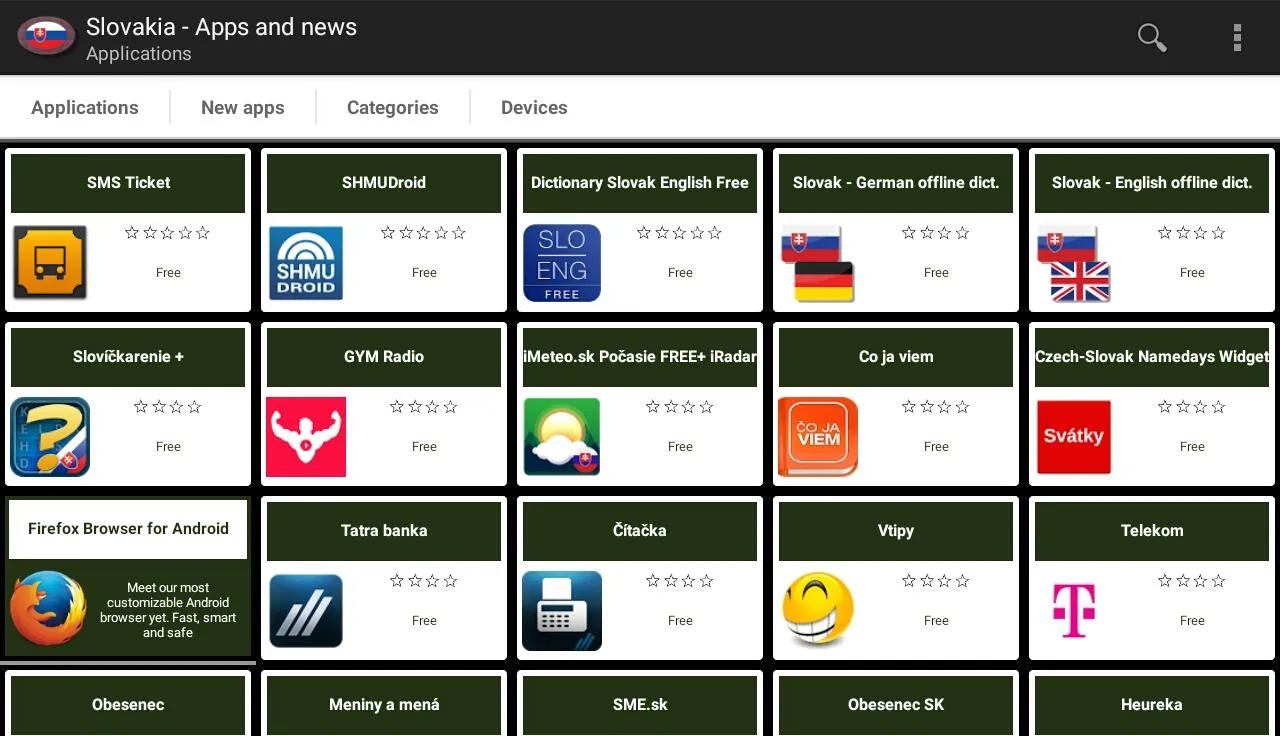Open the Firefox Browser for Android ad title
Screen dimensions: 1280x736
pos(128,528)
